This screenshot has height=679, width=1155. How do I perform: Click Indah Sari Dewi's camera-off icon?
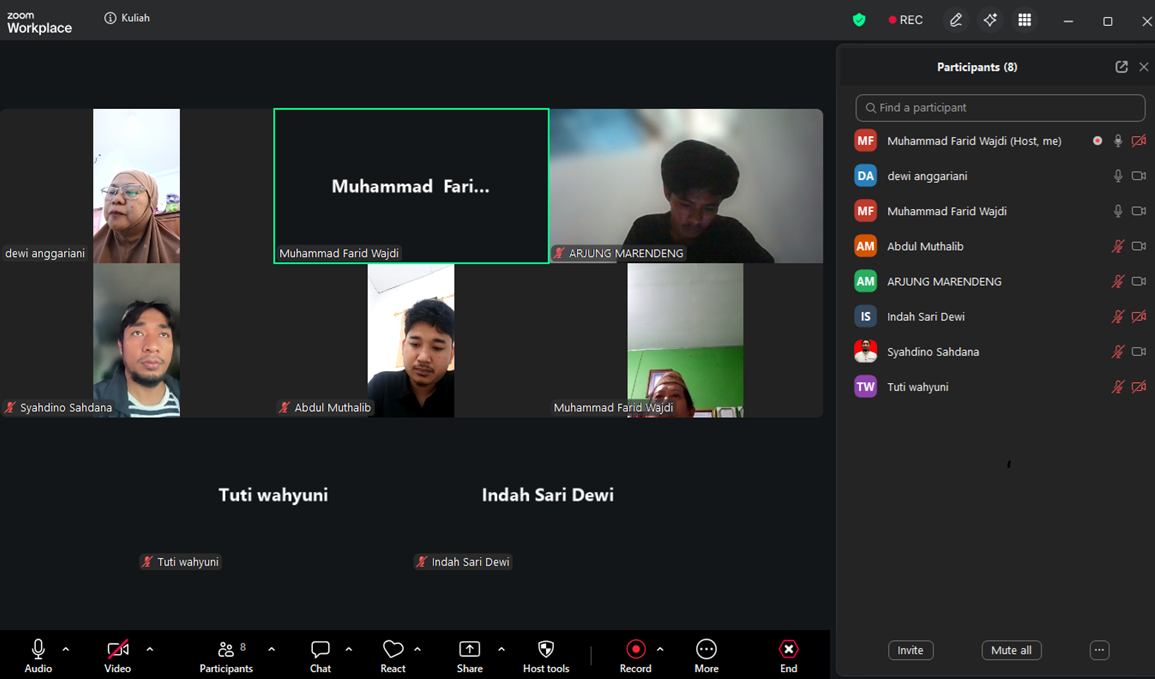click(x=1139, y=317)
